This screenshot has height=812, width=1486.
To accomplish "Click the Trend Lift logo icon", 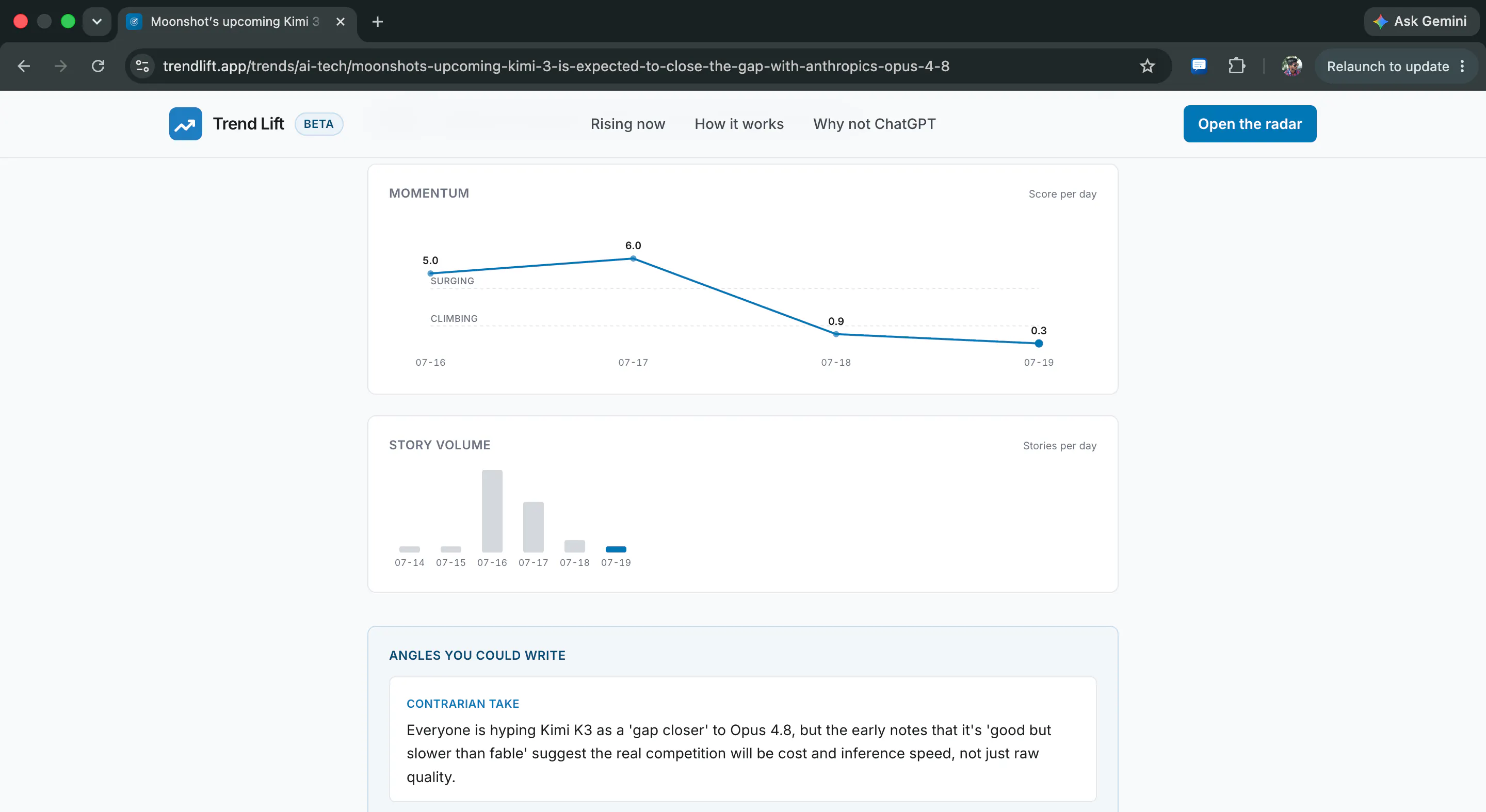I will [x=185, y=124].
